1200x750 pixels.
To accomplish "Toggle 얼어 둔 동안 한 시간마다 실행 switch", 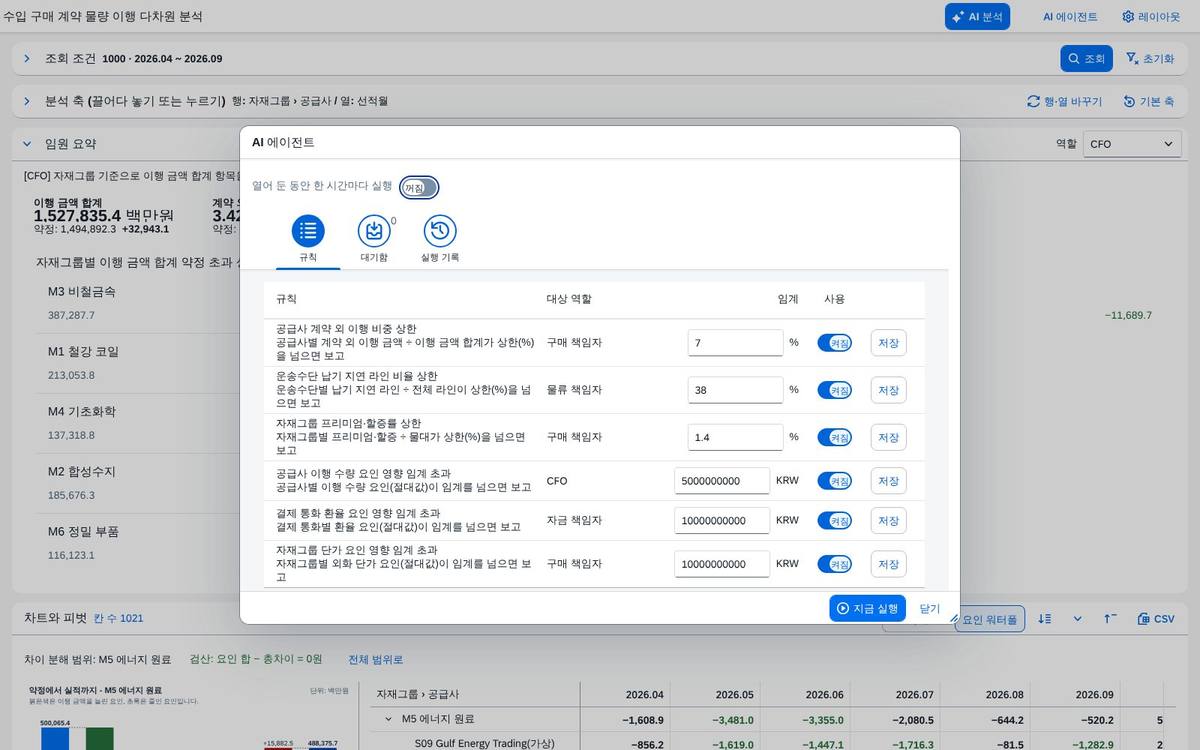I will click(x=419, y=188).
